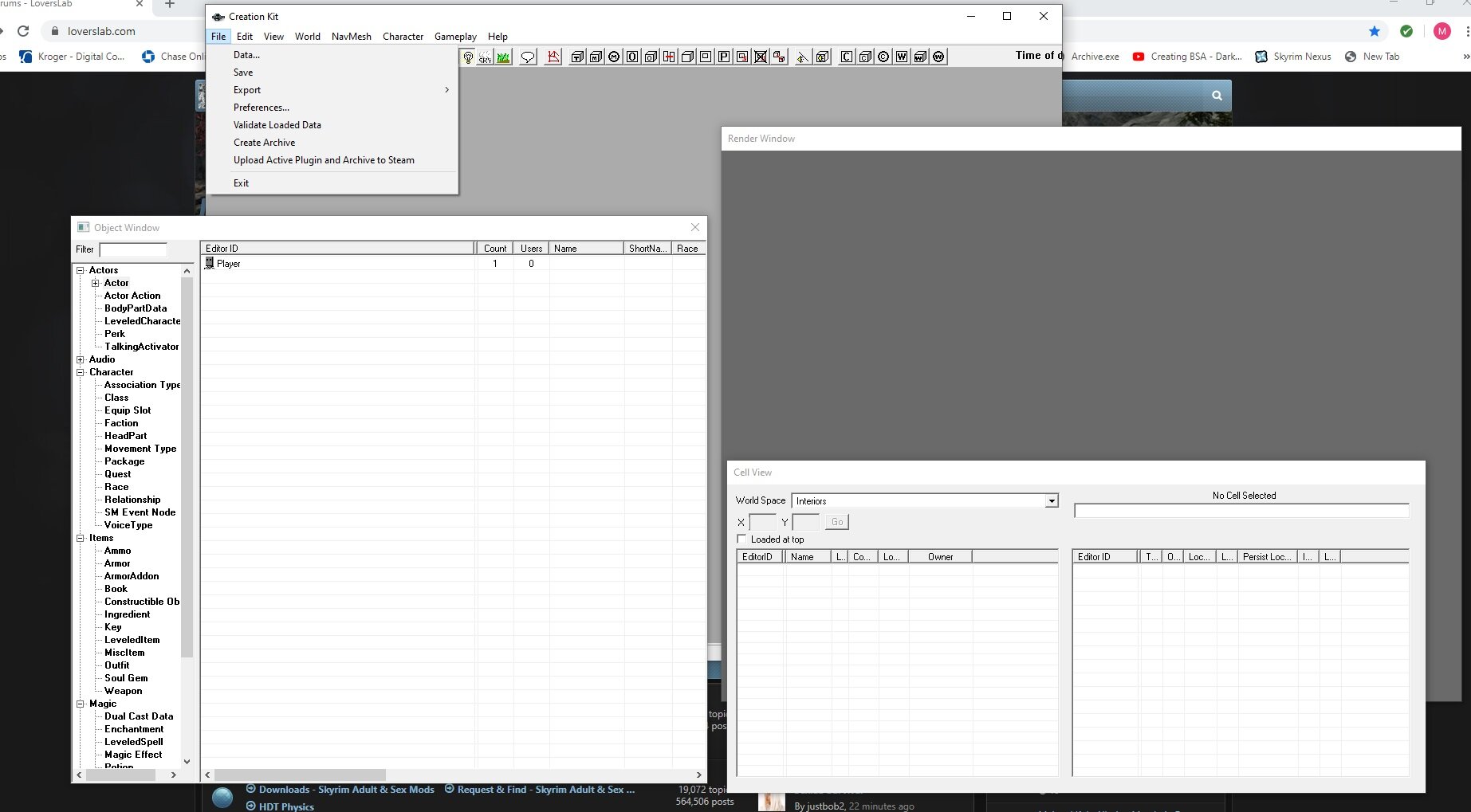The image size is (1471, 812).
Task: Open the Kroger Digital Coupons bookmark
Action: 72,57
